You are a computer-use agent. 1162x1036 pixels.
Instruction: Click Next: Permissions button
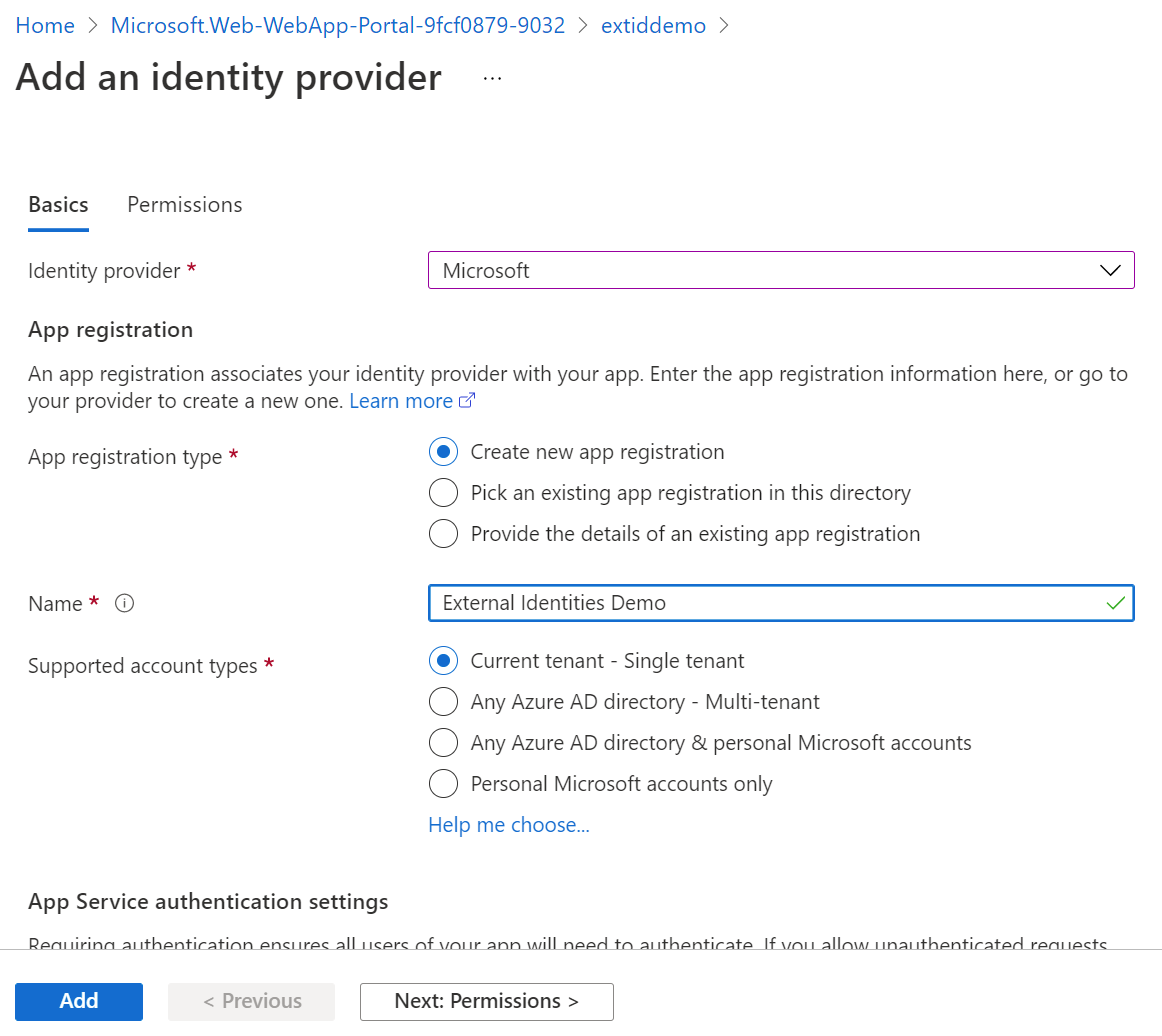(x=486, y=1001)
